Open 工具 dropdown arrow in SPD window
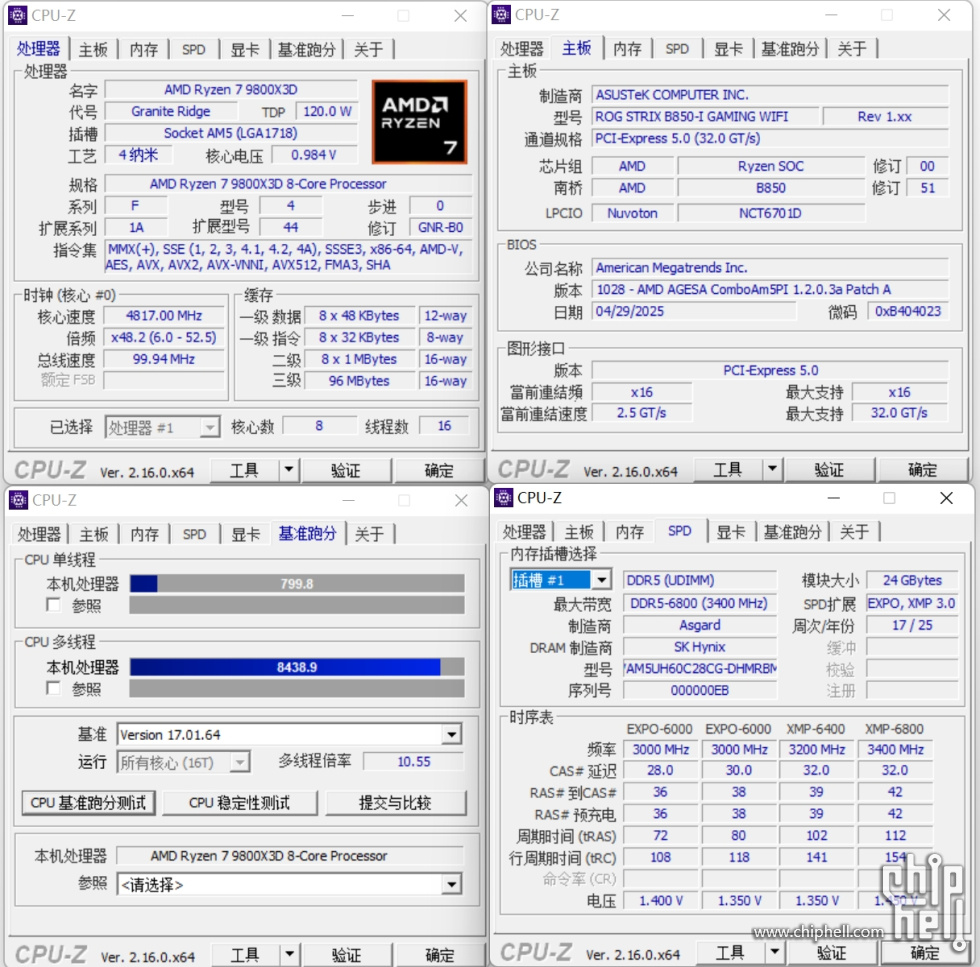 (774, 952)
